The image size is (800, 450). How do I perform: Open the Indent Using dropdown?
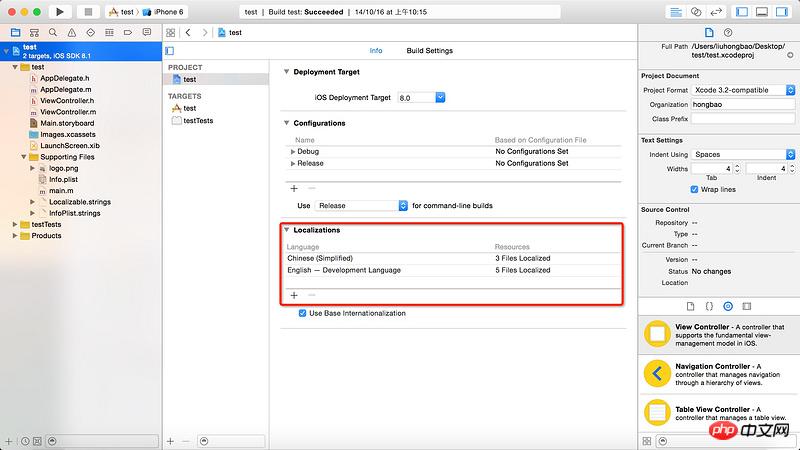click(743, 154)
